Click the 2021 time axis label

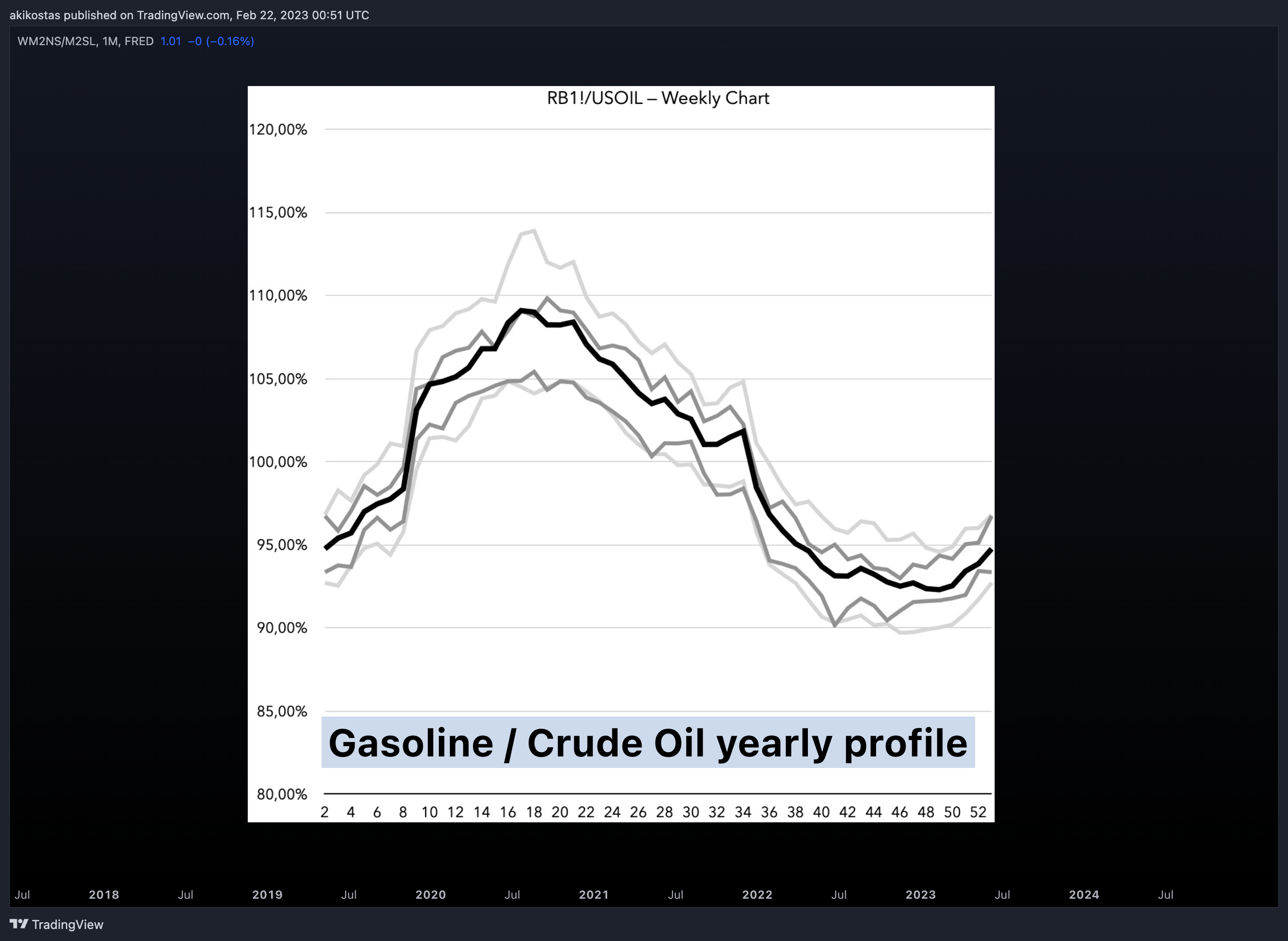(594, 894)
